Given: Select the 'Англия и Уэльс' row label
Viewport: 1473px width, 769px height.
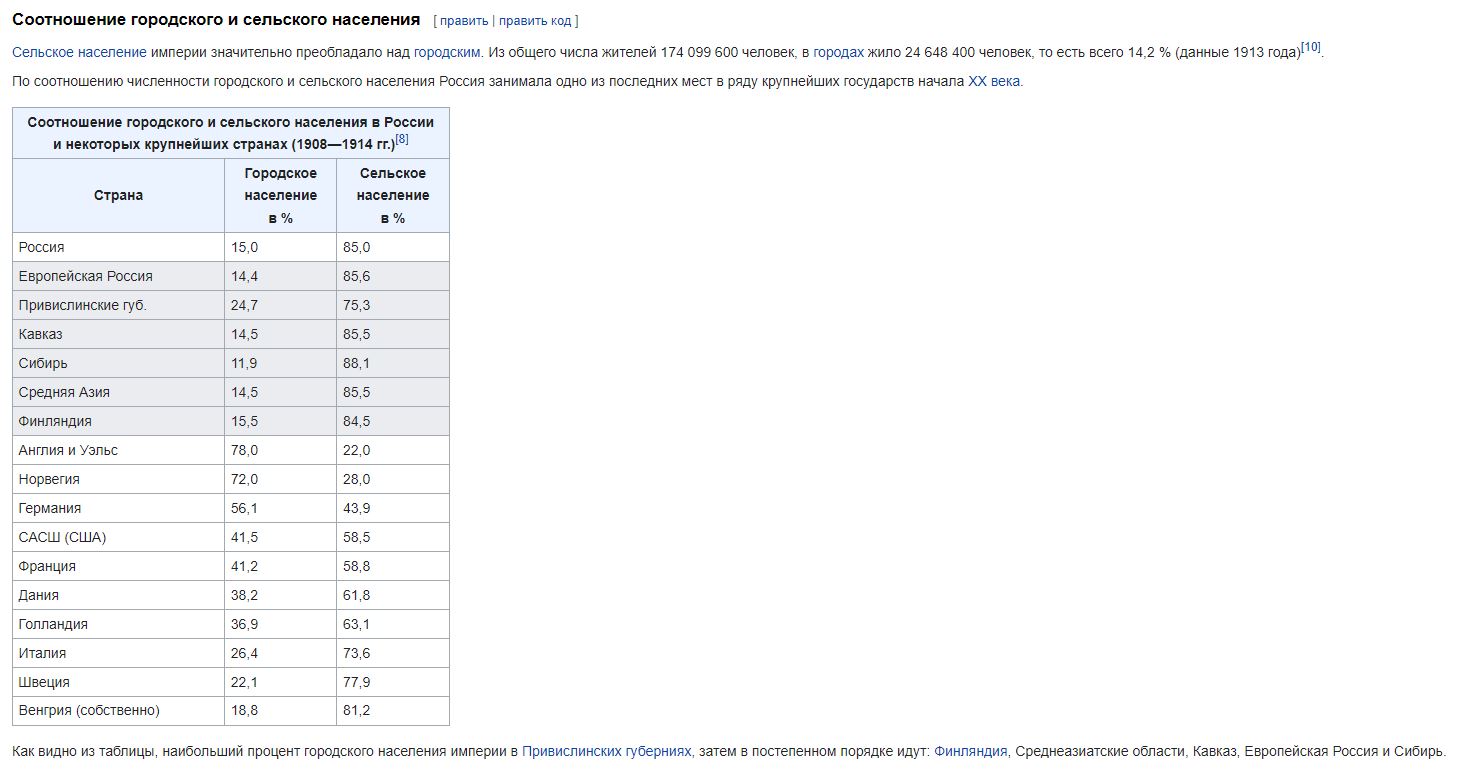Looking at the screenshot, I should pos(68,450).
